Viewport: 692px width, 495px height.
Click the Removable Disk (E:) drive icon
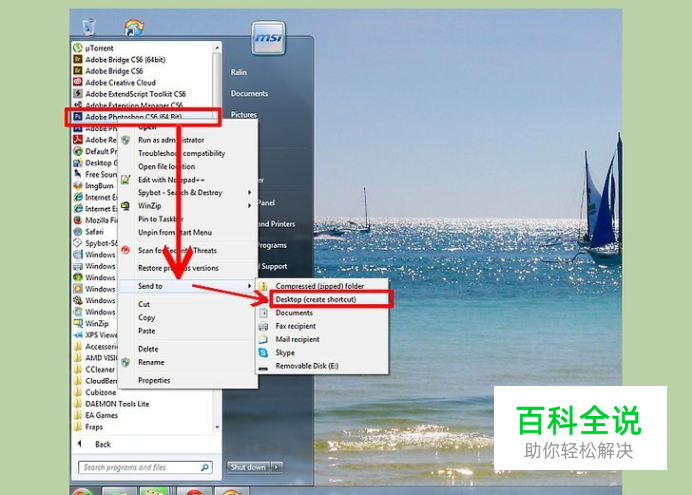pyautogui.click(x=263, y=367)
